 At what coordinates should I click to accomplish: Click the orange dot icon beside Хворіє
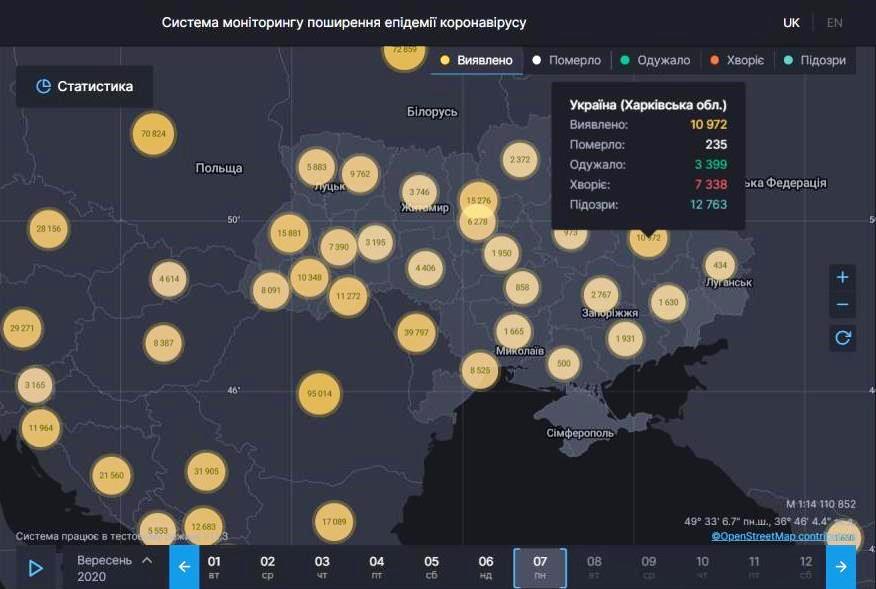tap(713, 60)
